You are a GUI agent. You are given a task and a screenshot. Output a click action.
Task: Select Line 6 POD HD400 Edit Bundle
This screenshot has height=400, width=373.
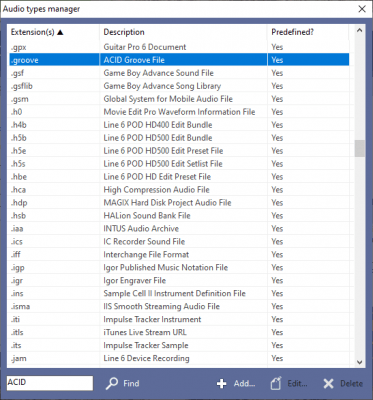pos(158,125)
